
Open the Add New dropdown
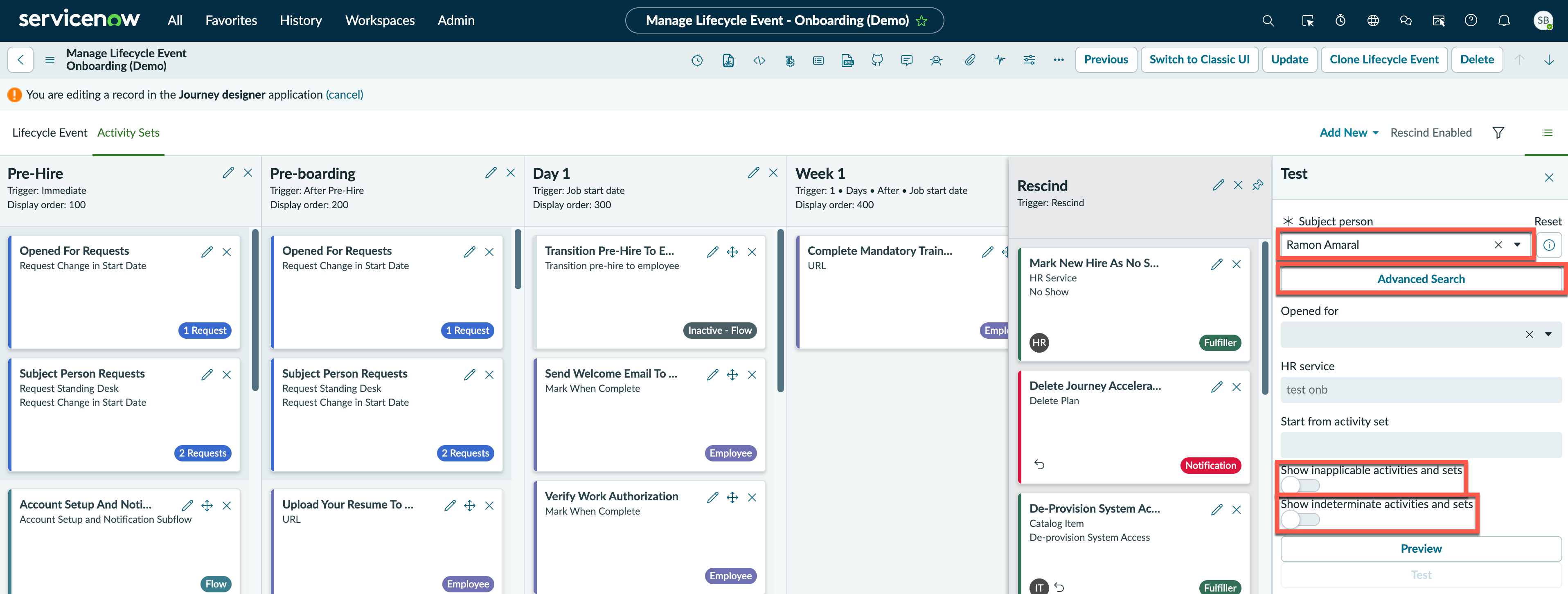1348,133
